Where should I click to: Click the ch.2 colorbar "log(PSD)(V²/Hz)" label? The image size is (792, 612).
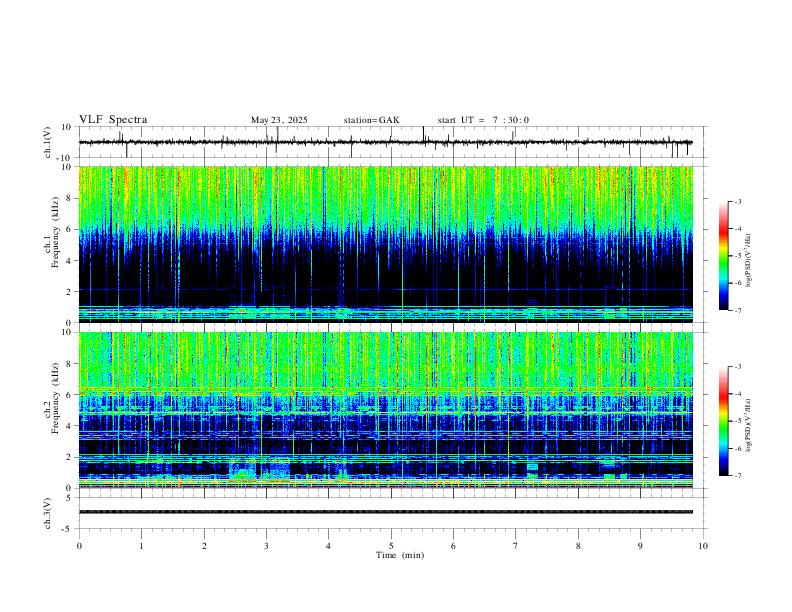coord(749,426)
